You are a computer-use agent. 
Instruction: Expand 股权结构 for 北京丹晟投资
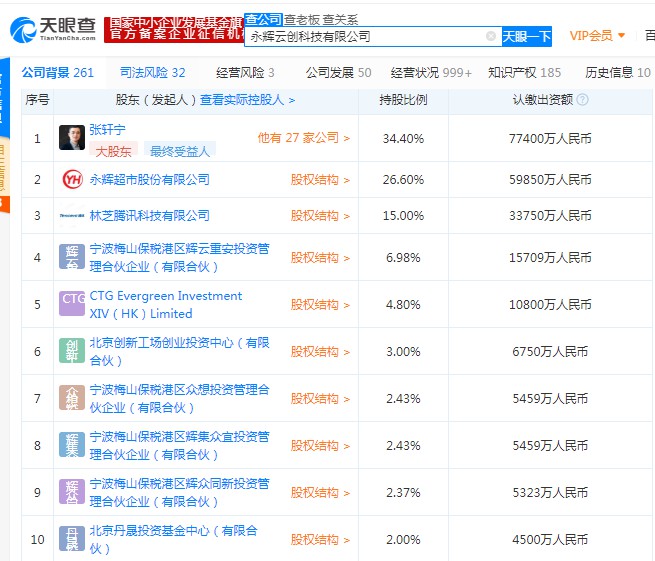(x=320, y=540)
